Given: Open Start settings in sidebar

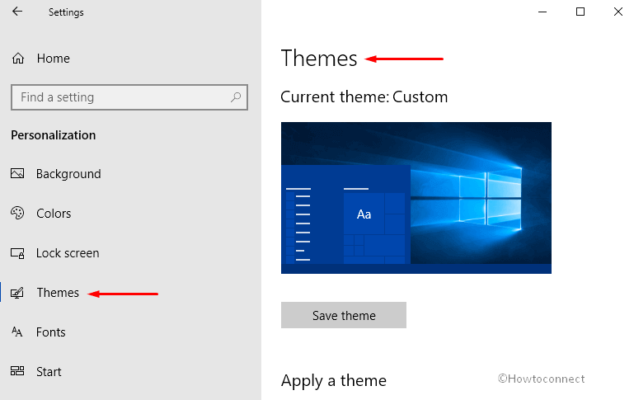Looking at the screenshot, I should (x=49, y=371).
